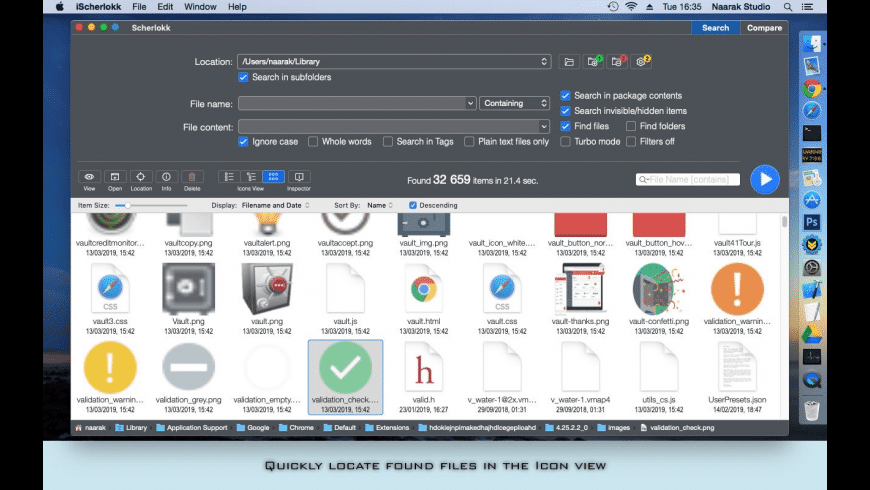870x490 pixels.
Task: Click the Delete trash toolbar icon
Action: click(x=192, y=176)
